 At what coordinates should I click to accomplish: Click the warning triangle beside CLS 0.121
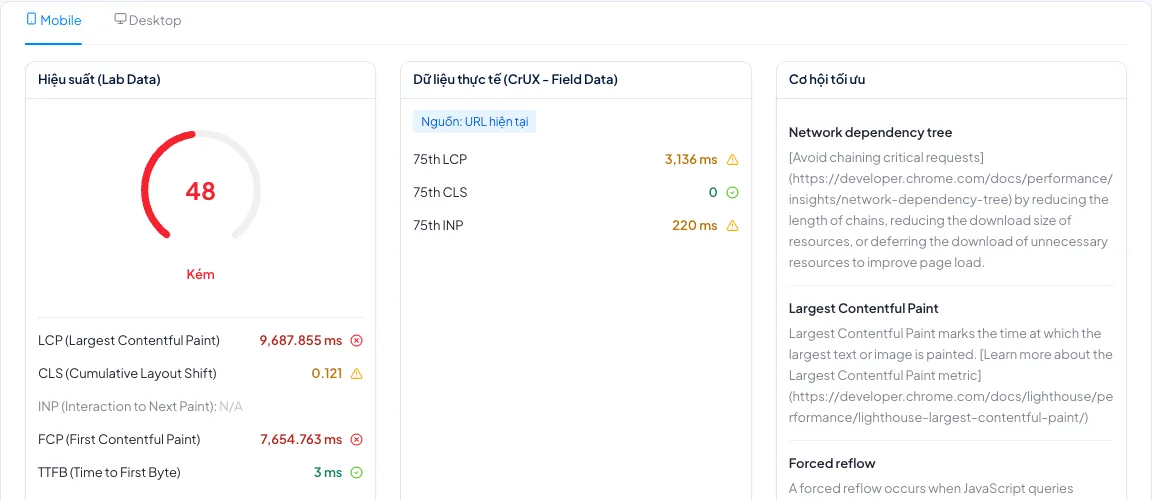(x=356, y=374)
